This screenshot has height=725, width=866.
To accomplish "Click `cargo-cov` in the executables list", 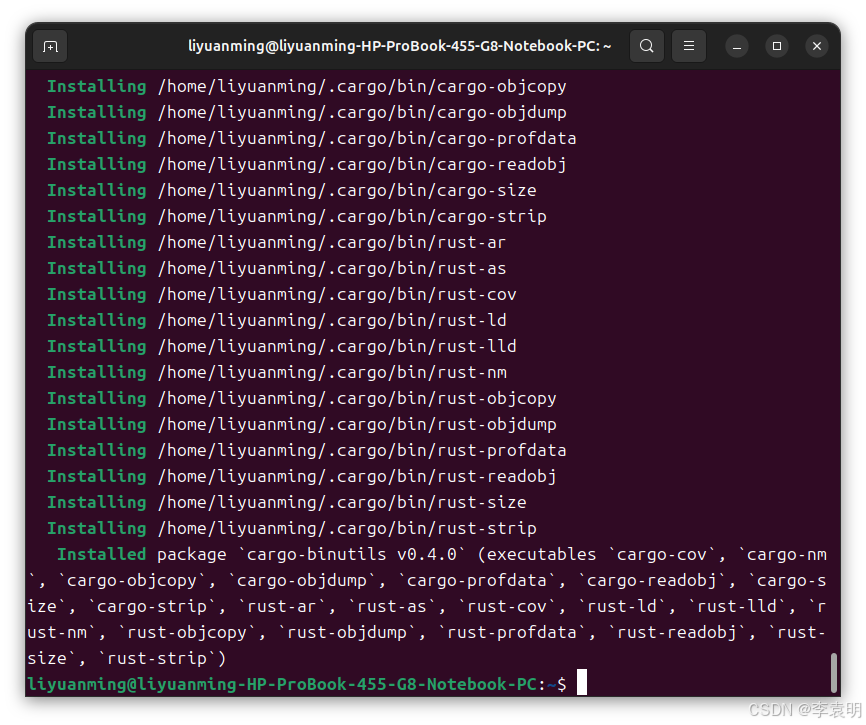I will [662, 554].
